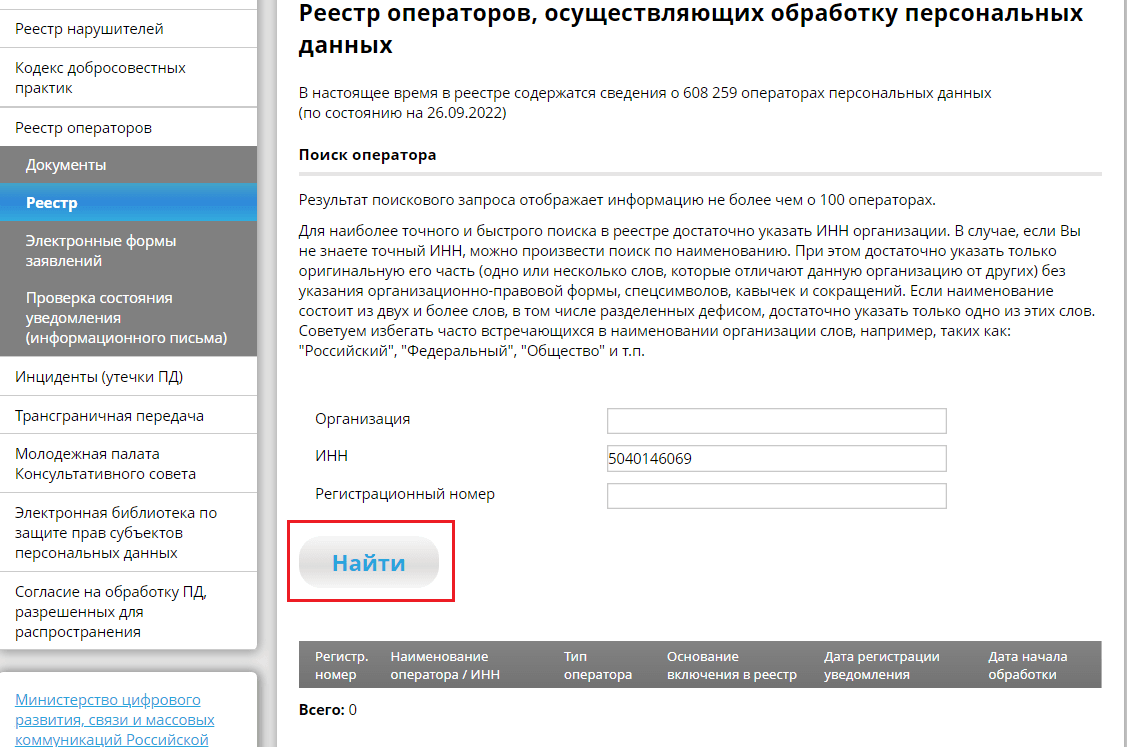Viewport: 1127px width, 747px height.
Task: Click the Дата регистрации уведомления column header
Action: pyautogui.click(x=881, y=665)
